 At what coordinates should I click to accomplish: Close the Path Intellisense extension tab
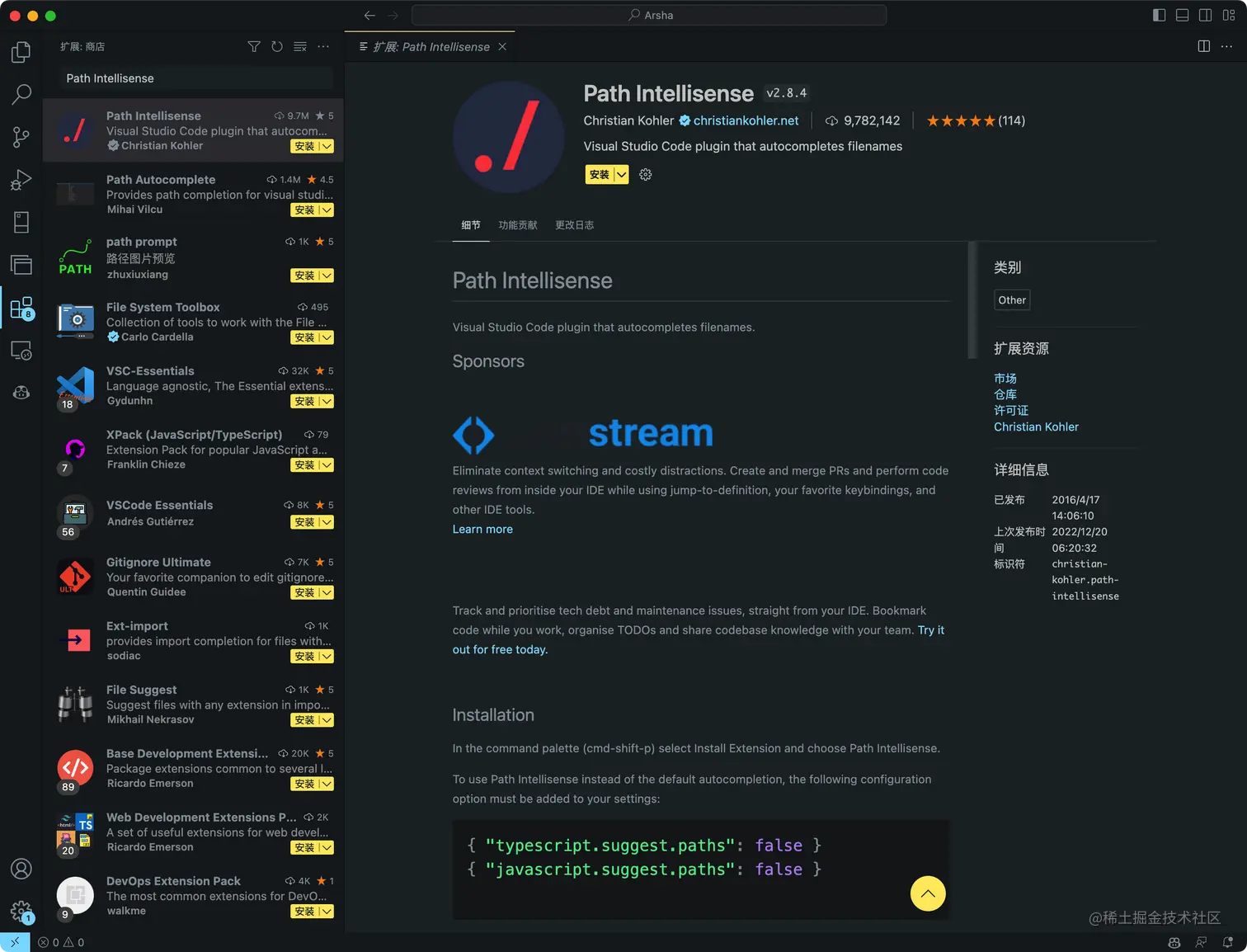click(x=502, y=47)
